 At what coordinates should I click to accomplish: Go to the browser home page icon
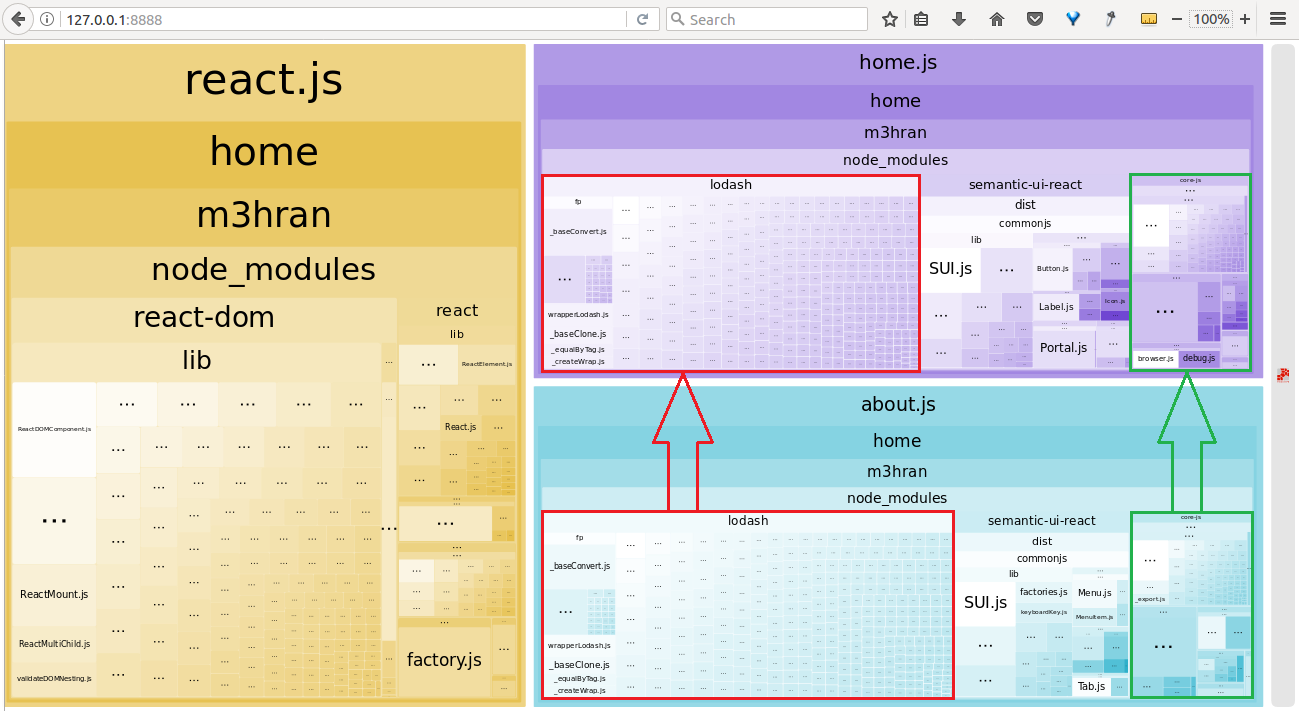997,19
